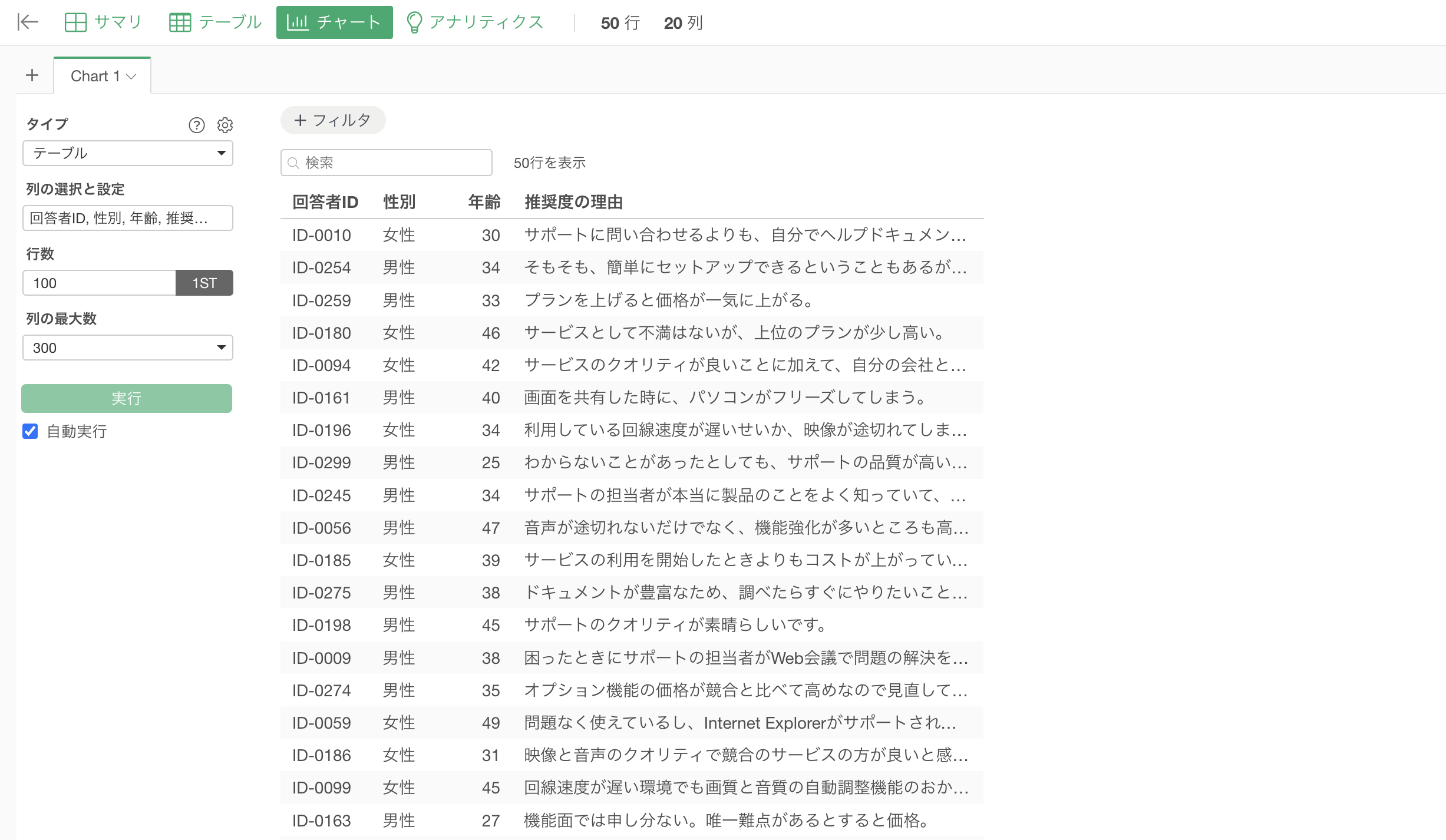Open the 列の選択と設定 column selector field
This screenshot has height=840, width=1446.
click(x=127, y=218)
